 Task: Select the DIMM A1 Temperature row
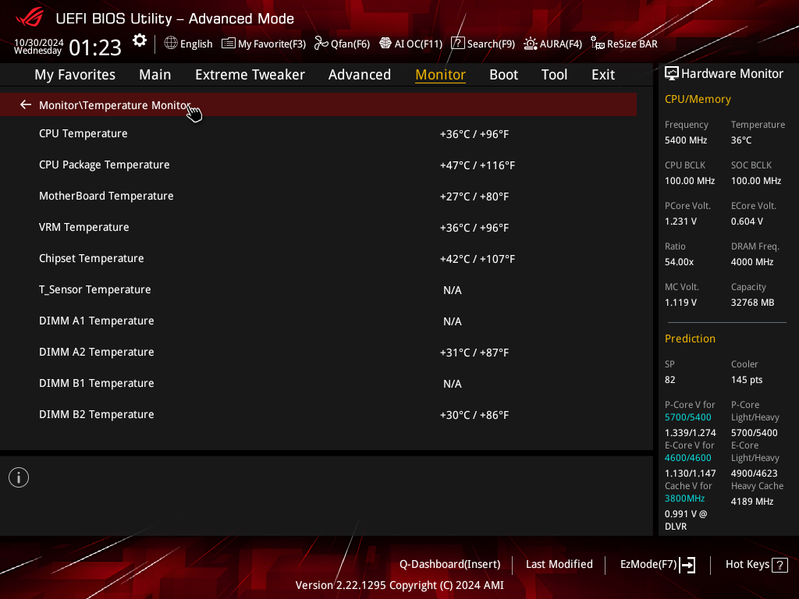pos(318,321)
